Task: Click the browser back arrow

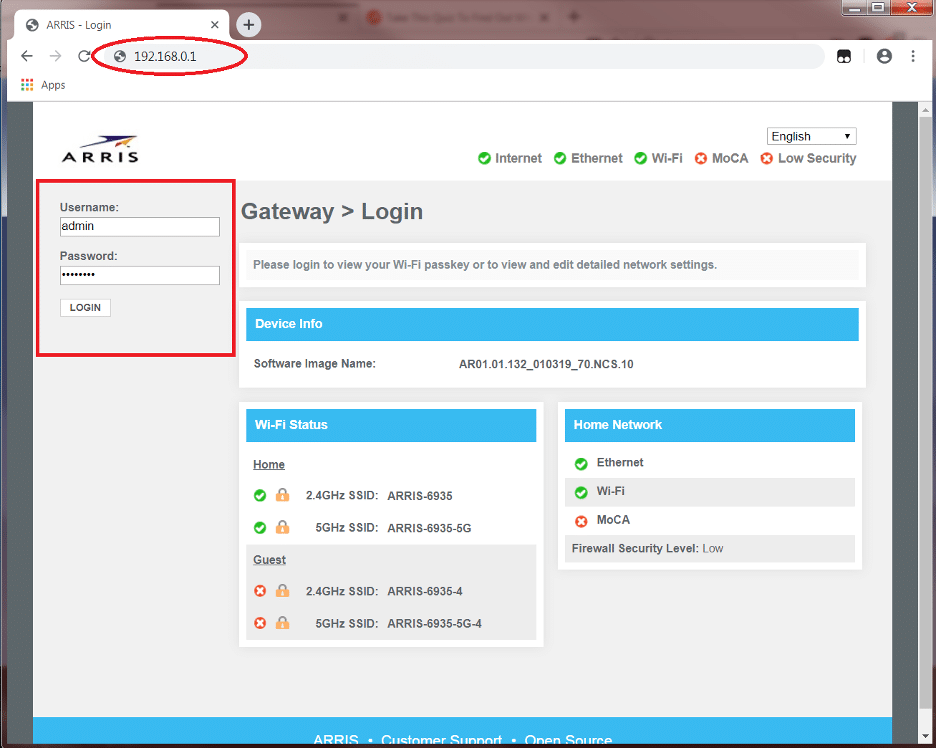Action: pyautogui.click(x=27, y=56)
